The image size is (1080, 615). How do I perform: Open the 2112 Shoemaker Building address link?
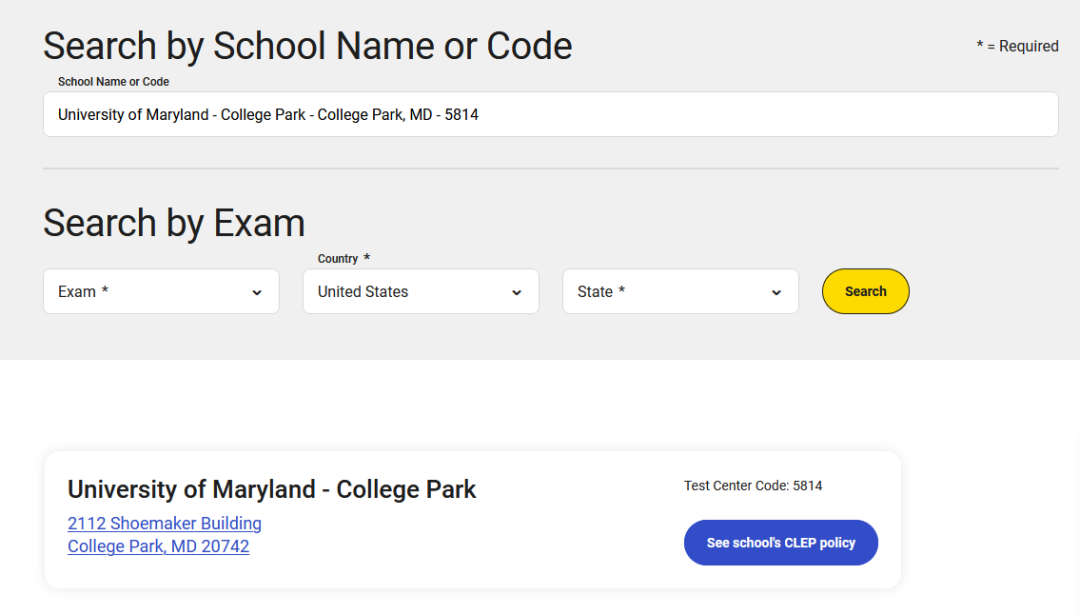164,523
